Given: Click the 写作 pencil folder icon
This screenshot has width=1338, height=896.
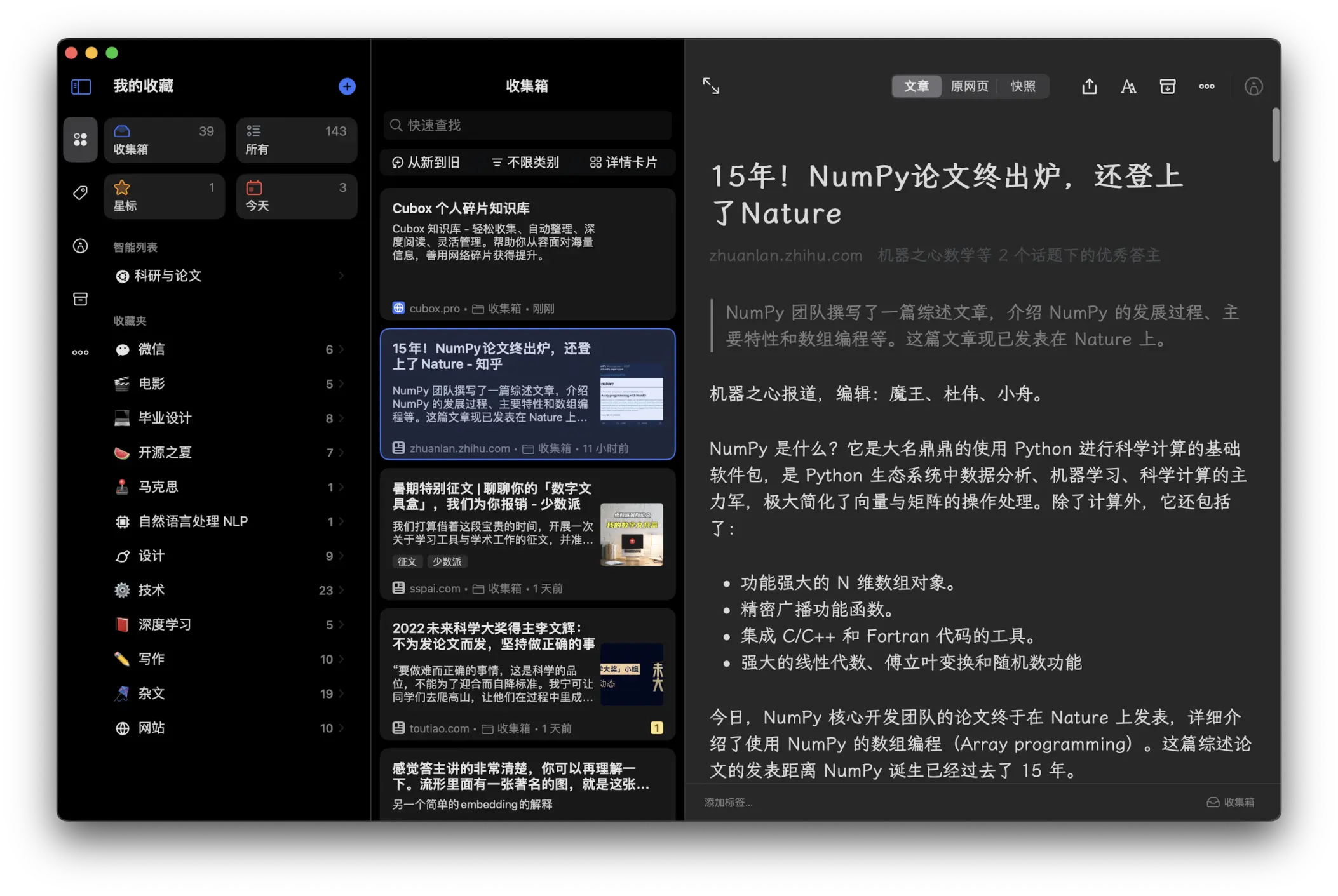Looking at the screenshot, I should pyautogui.click(x=122, y=659).
